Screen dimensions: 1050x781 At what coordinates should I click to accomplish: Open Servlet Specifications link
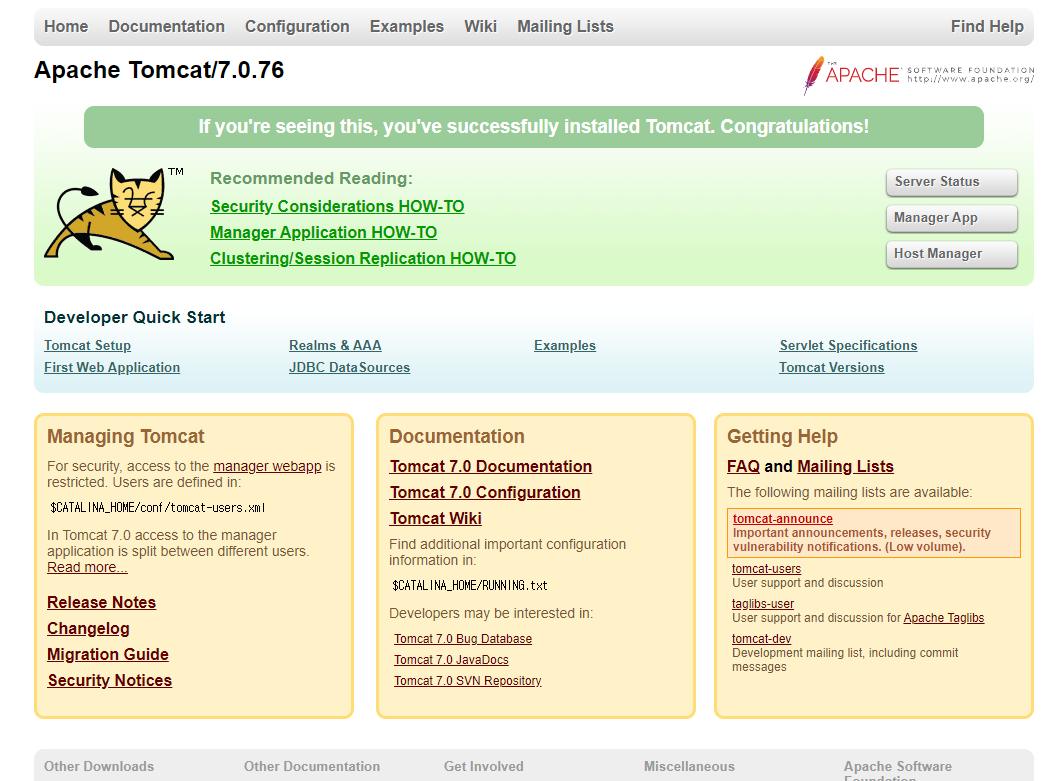[848, 346]
